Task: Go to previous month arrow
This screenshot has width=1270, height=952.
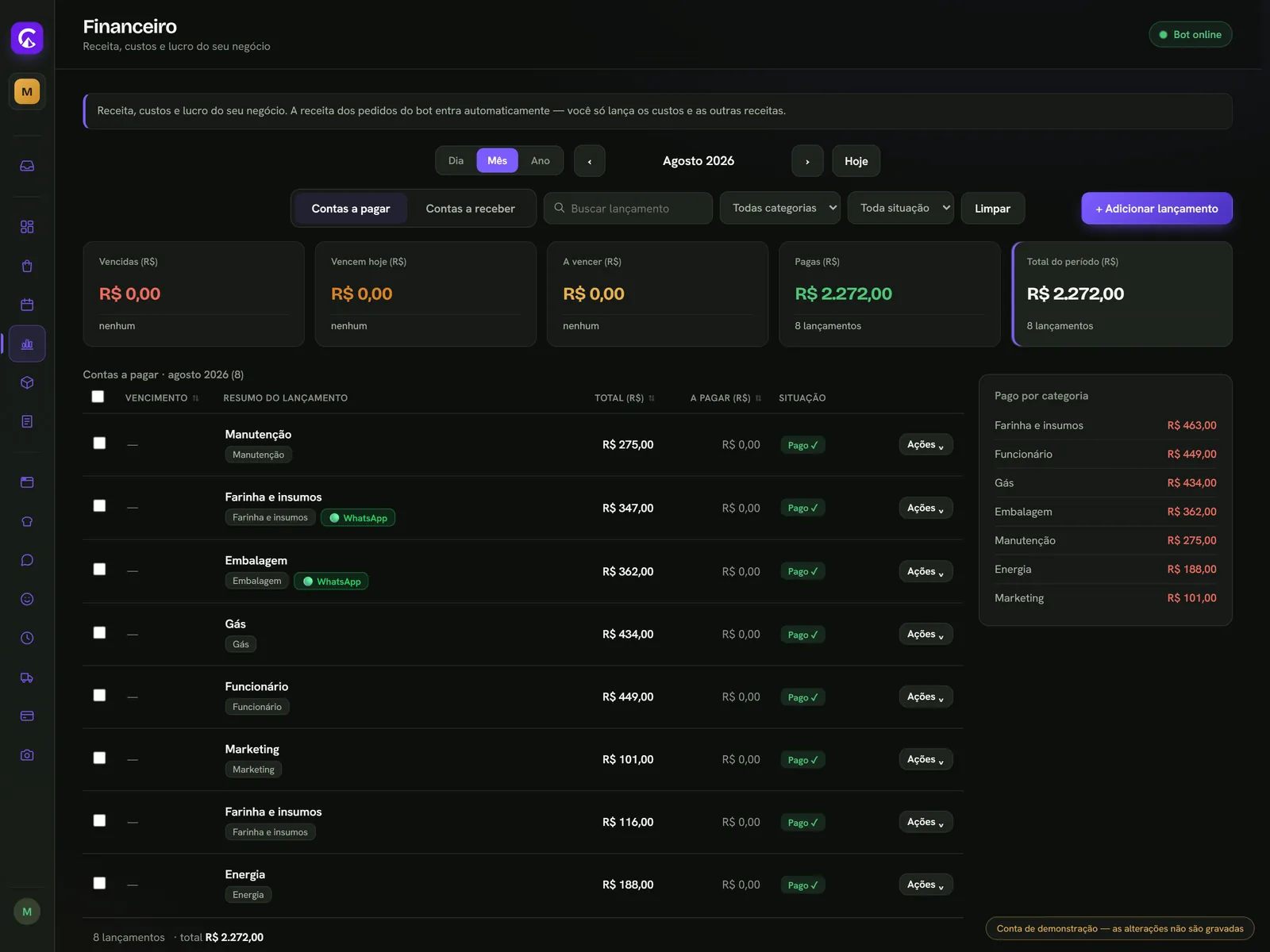Action: coord(590,161)
